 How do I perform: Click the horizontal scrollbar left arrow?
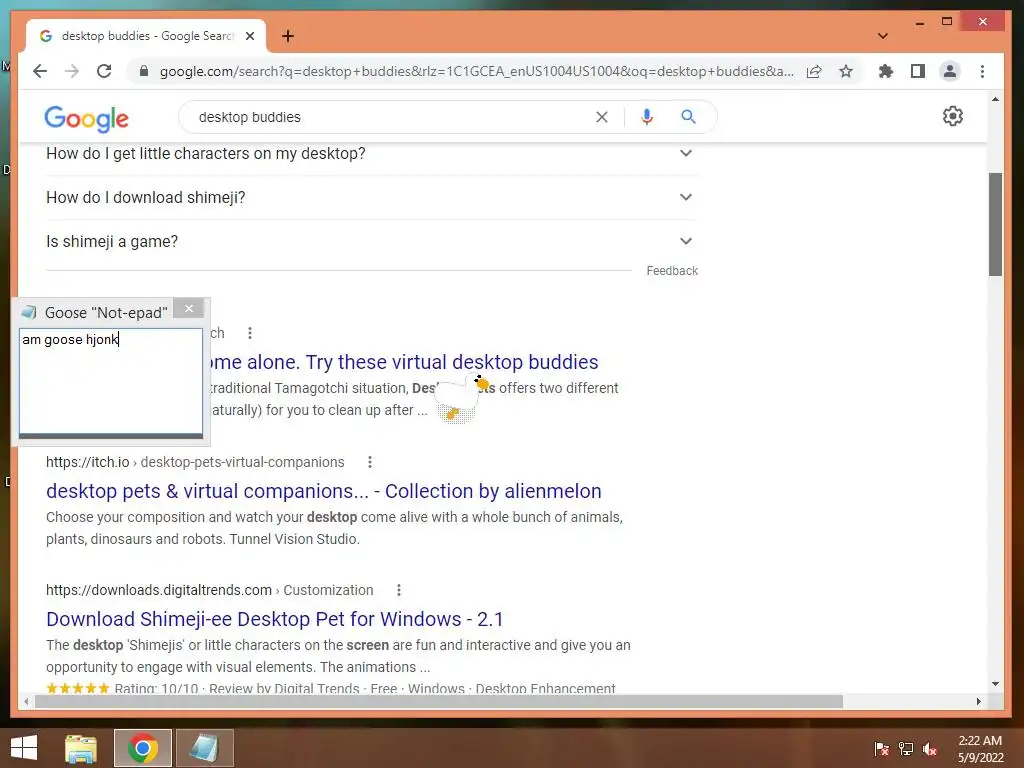[26, 701]
